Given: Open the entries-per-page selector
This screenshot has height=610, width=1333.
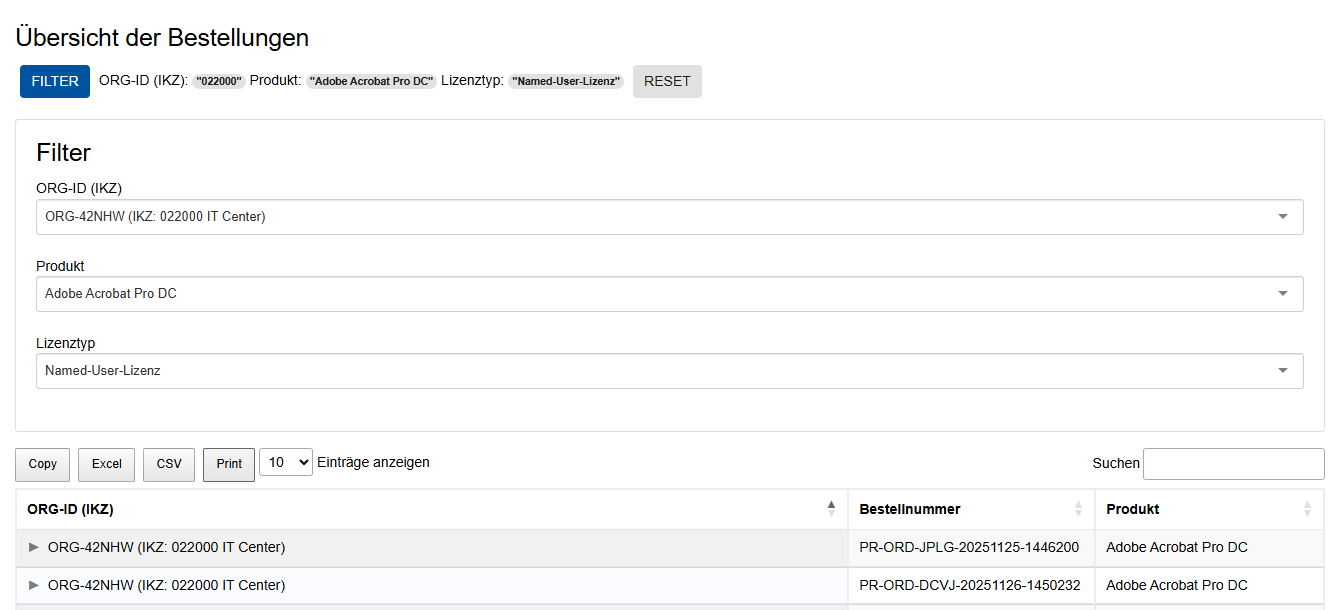Looking at the screenshot, I should pyautogui.click(x=286, y=463).
